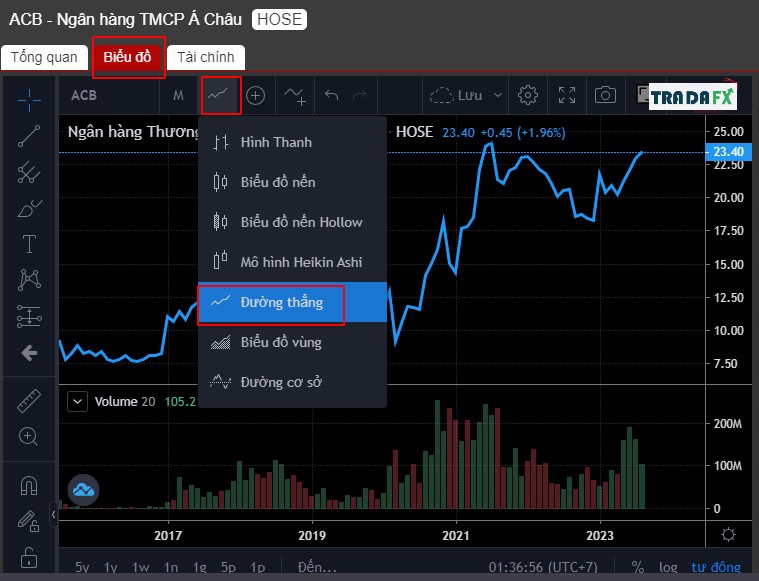This screenshot has height=581, width=759.
Task: Click the blue cloud logo badge
Action: [x=84, y=490]
